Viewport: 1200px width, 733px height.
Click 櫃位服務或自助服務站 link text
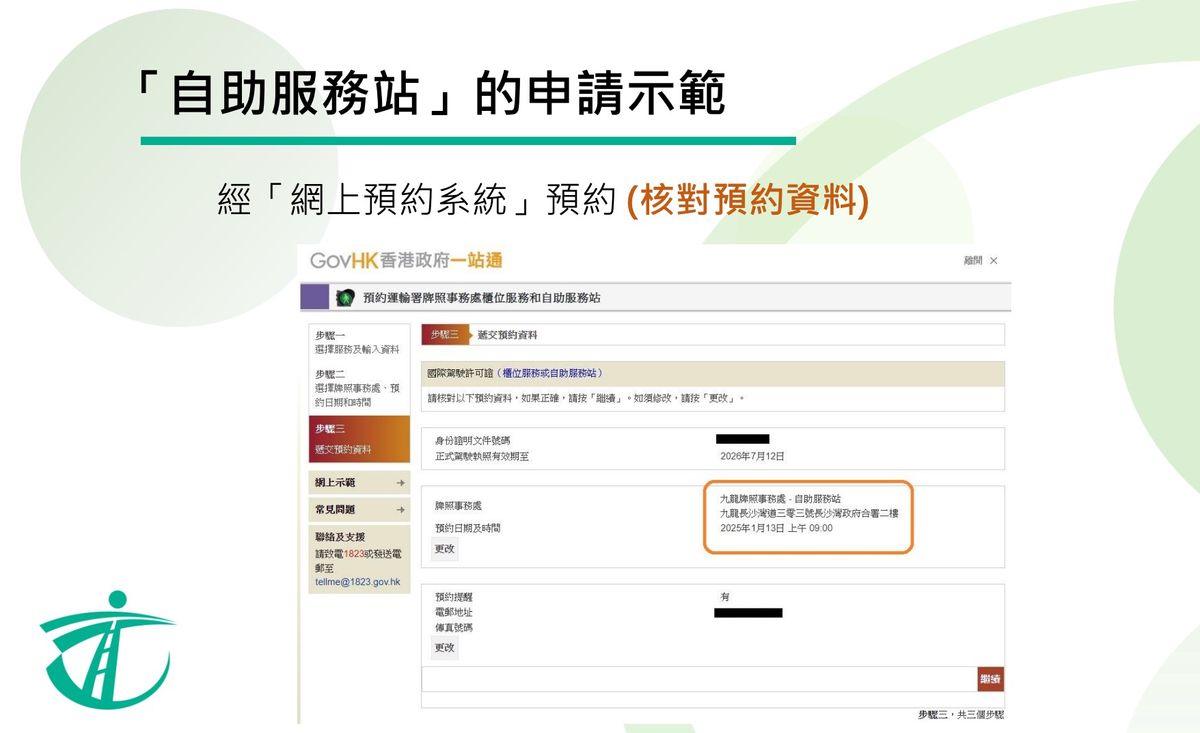[x=550, y=373]
